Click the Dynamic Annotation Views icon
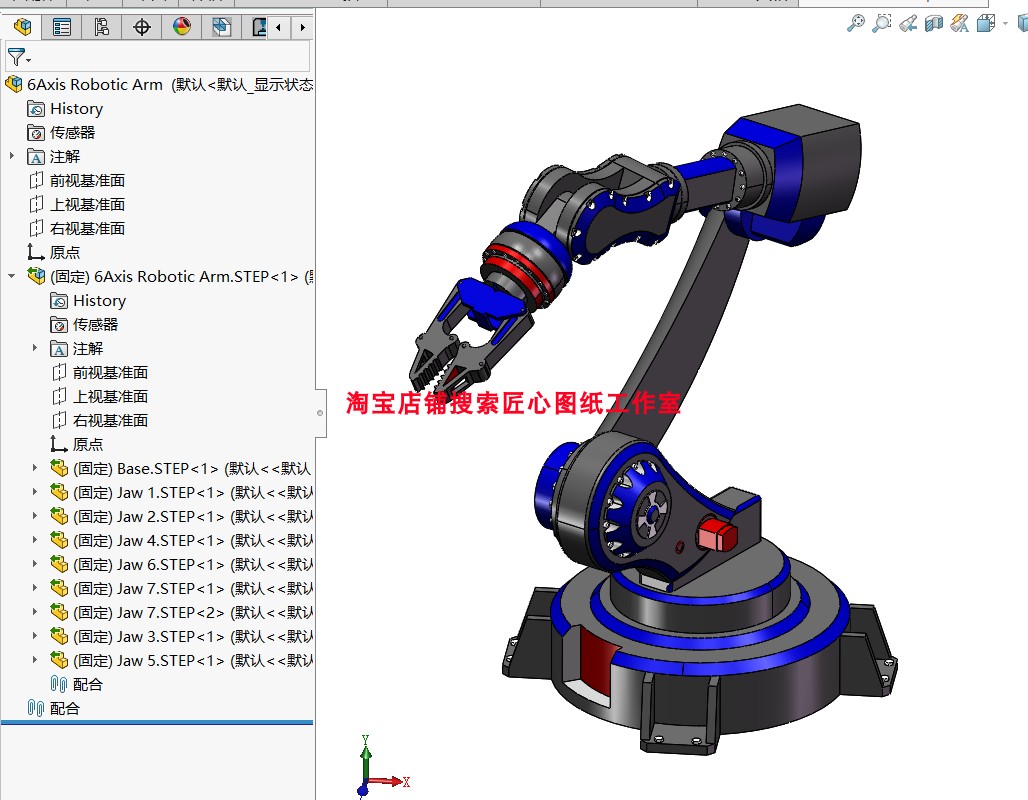This screenshot has height=800, width=1028. [x=960, y=24]
